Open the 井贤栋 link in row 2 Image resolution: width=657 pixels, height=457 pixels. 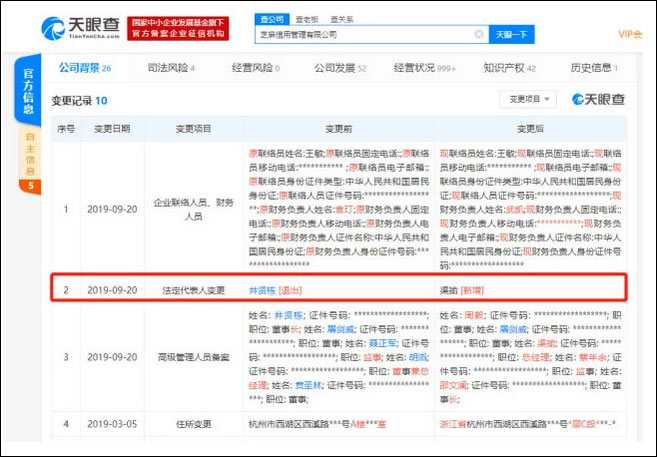[262, 290]
